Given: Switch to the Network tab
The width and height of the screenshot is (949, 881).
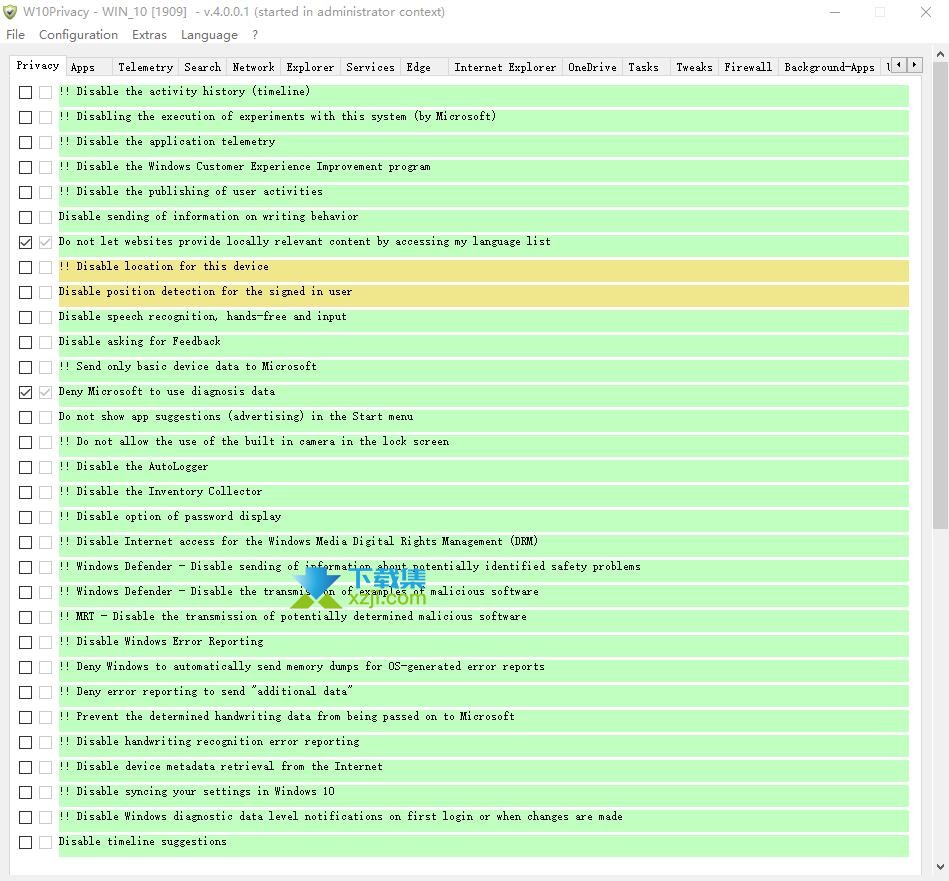Looking at the screenshot, I should (253, 67).
